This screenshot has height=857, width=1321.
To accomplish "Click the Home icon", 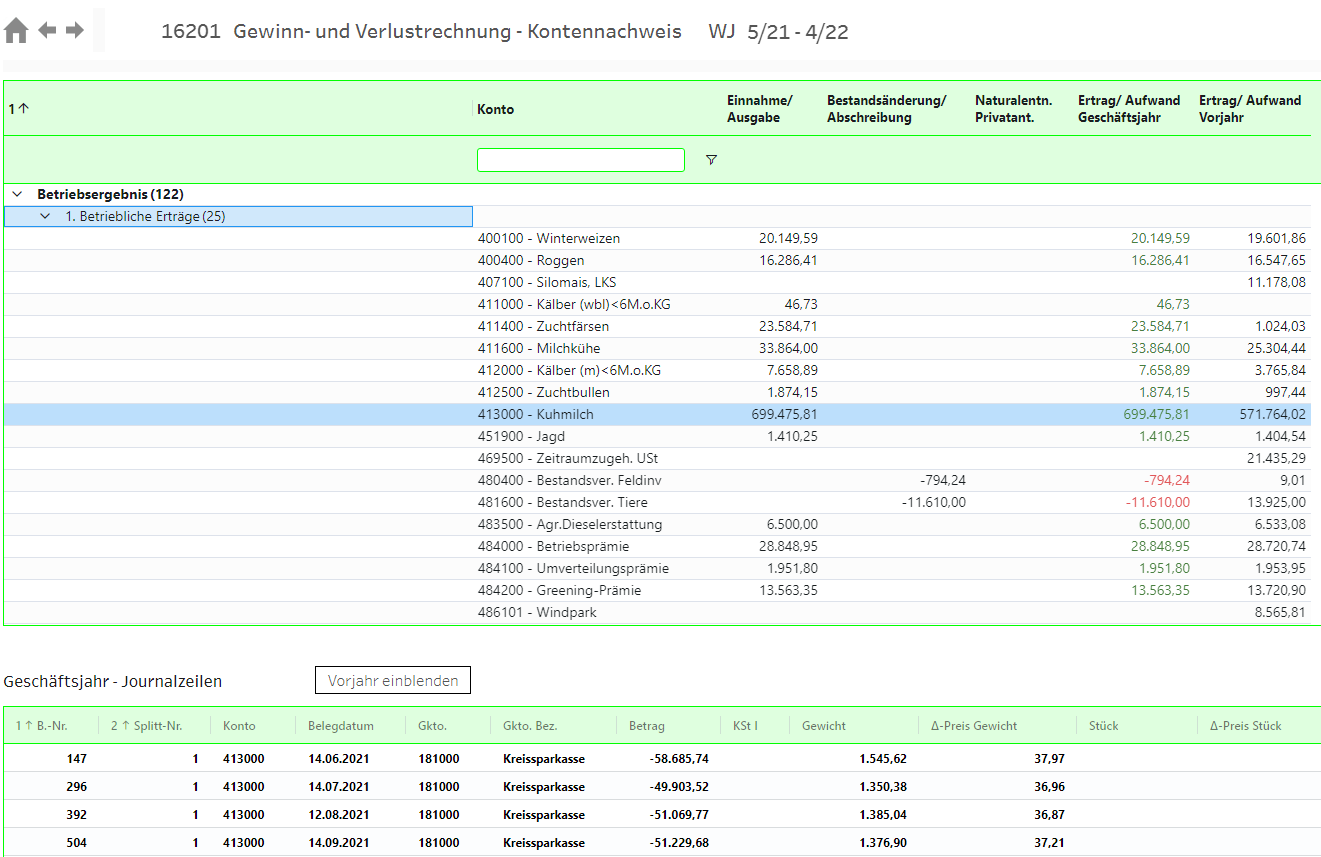I will coord(16,31).
